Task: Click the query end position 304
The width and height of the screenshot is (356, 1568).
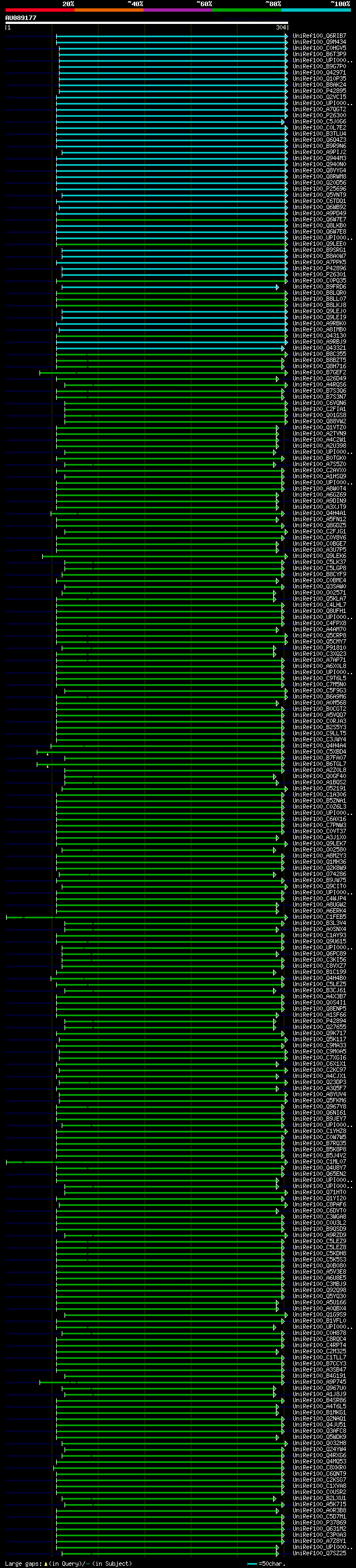Action: tap(281, 27)
